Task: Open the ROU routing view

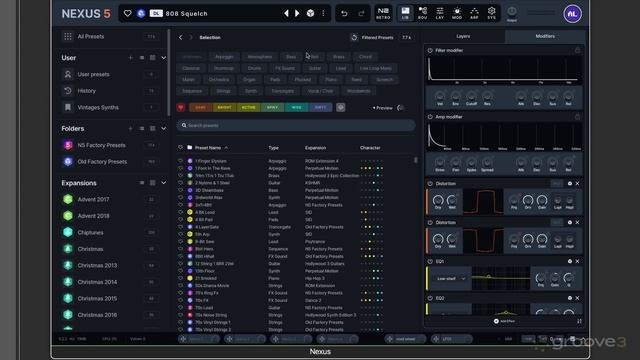Action: click(422, 13)
